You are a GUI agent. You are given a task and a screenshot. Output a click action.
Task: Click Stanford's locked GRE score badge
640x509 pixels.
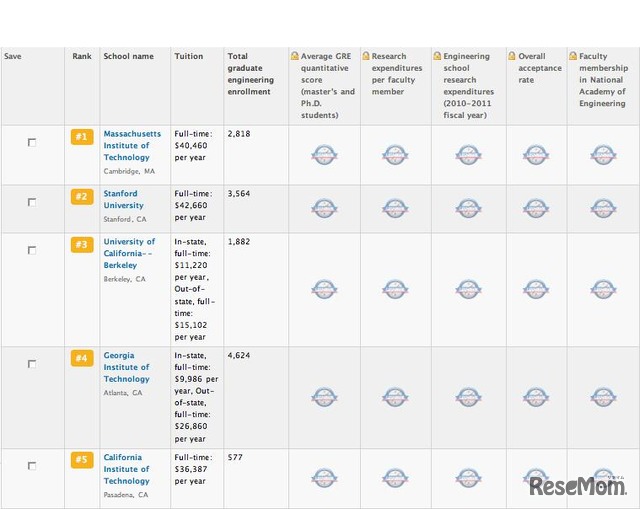click(x=324, y=208)
